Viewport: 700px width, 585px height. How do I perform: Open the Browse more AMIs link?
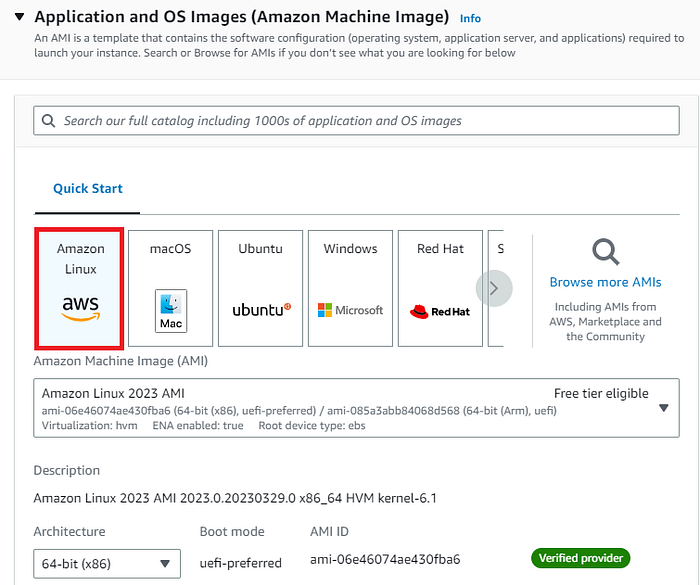click(605, 282)
